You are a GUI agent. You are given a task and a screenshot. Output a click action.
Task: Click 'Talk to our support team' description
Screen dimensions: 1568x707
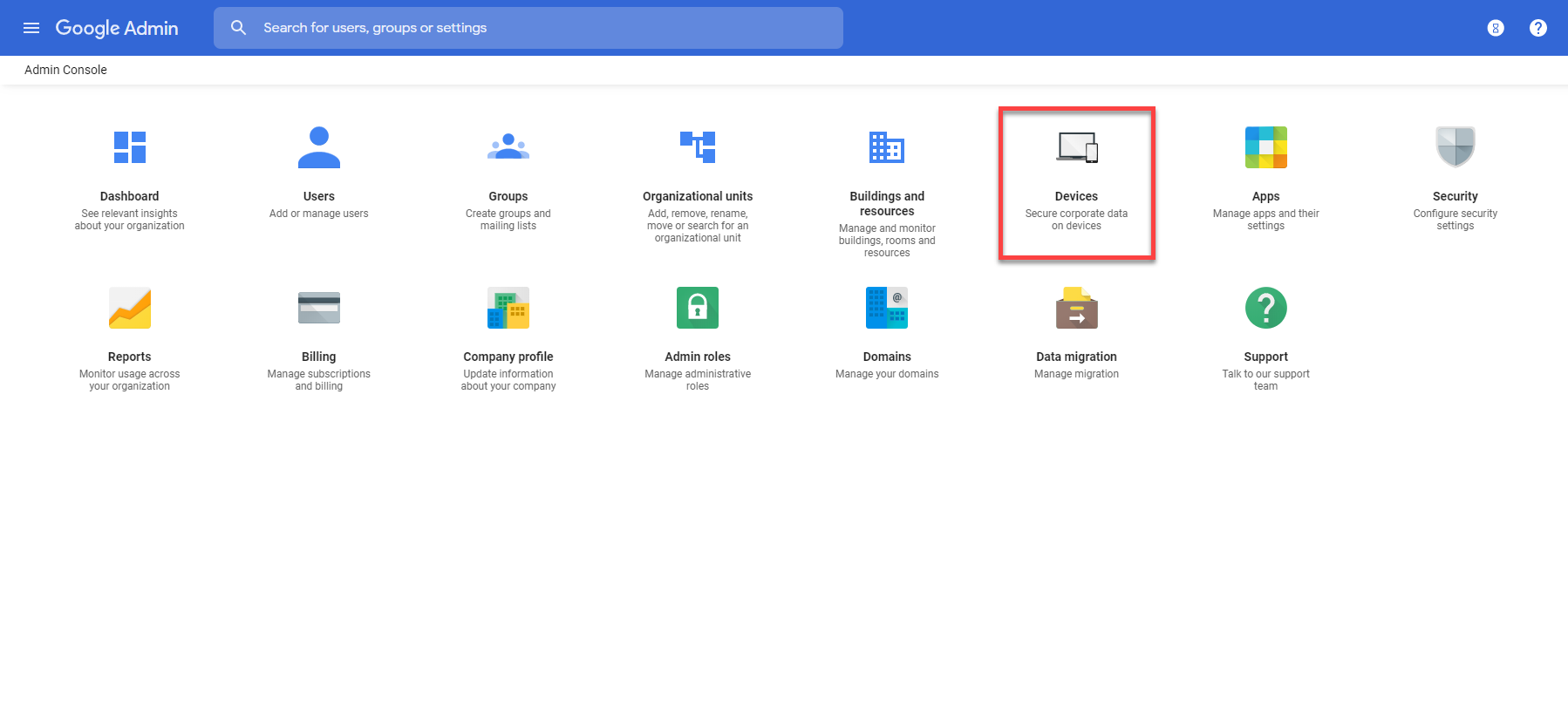pos(1266,380)
